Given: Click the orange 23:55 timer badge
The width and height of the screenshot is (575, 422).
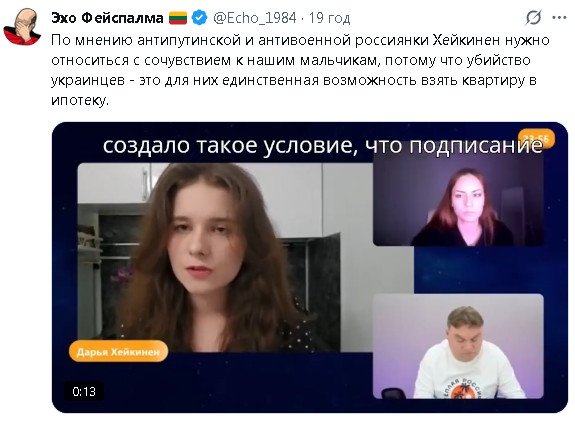Looking at the screenshot, I should point(536,139).
